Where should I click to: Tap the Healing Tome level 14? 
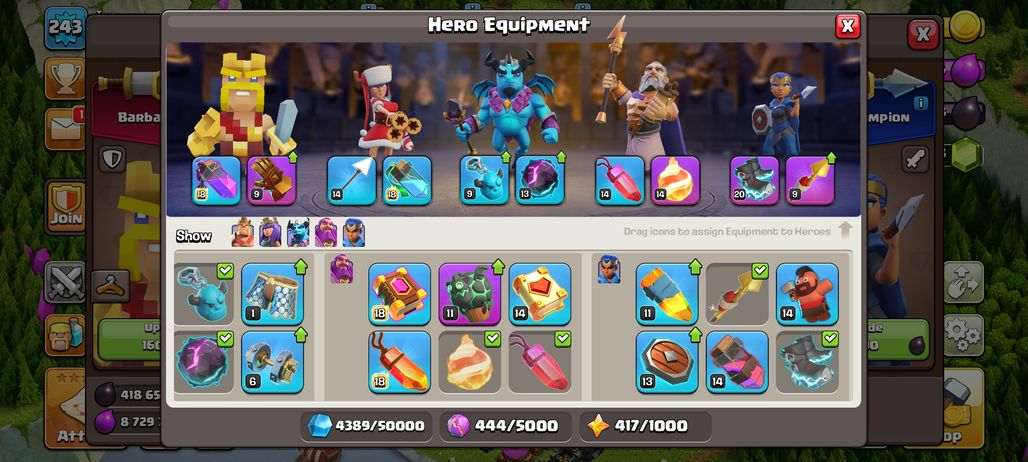point(540,294)
